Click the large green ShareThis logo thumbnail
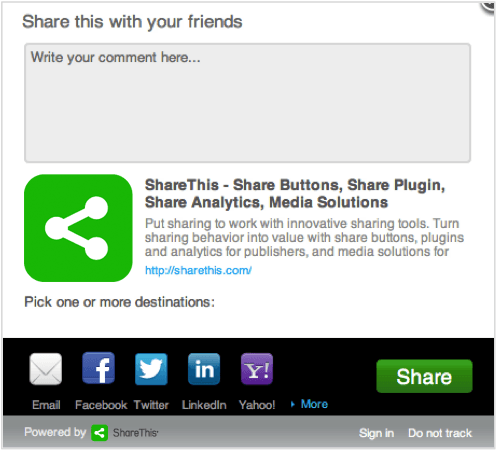This screenshot has height=450, width=497. [x=78, y=228]
